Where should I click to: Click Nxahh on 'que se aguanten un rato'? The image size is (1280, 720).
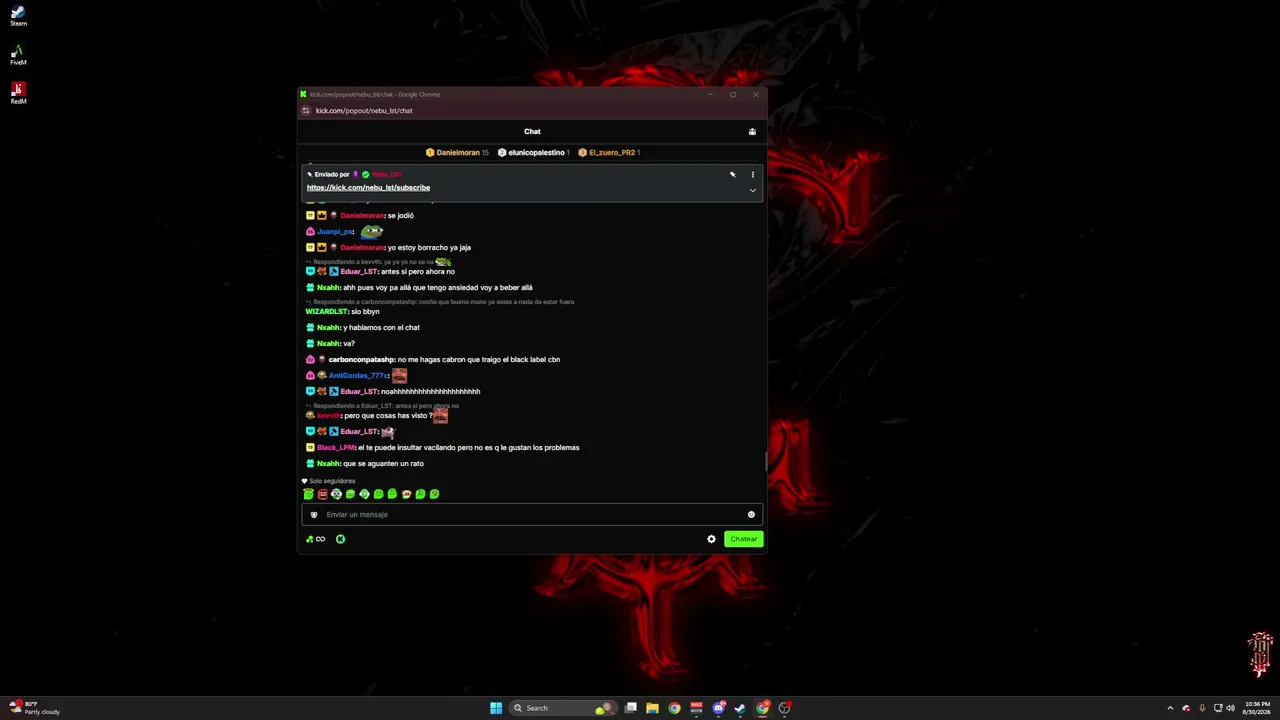click(328, 463)
